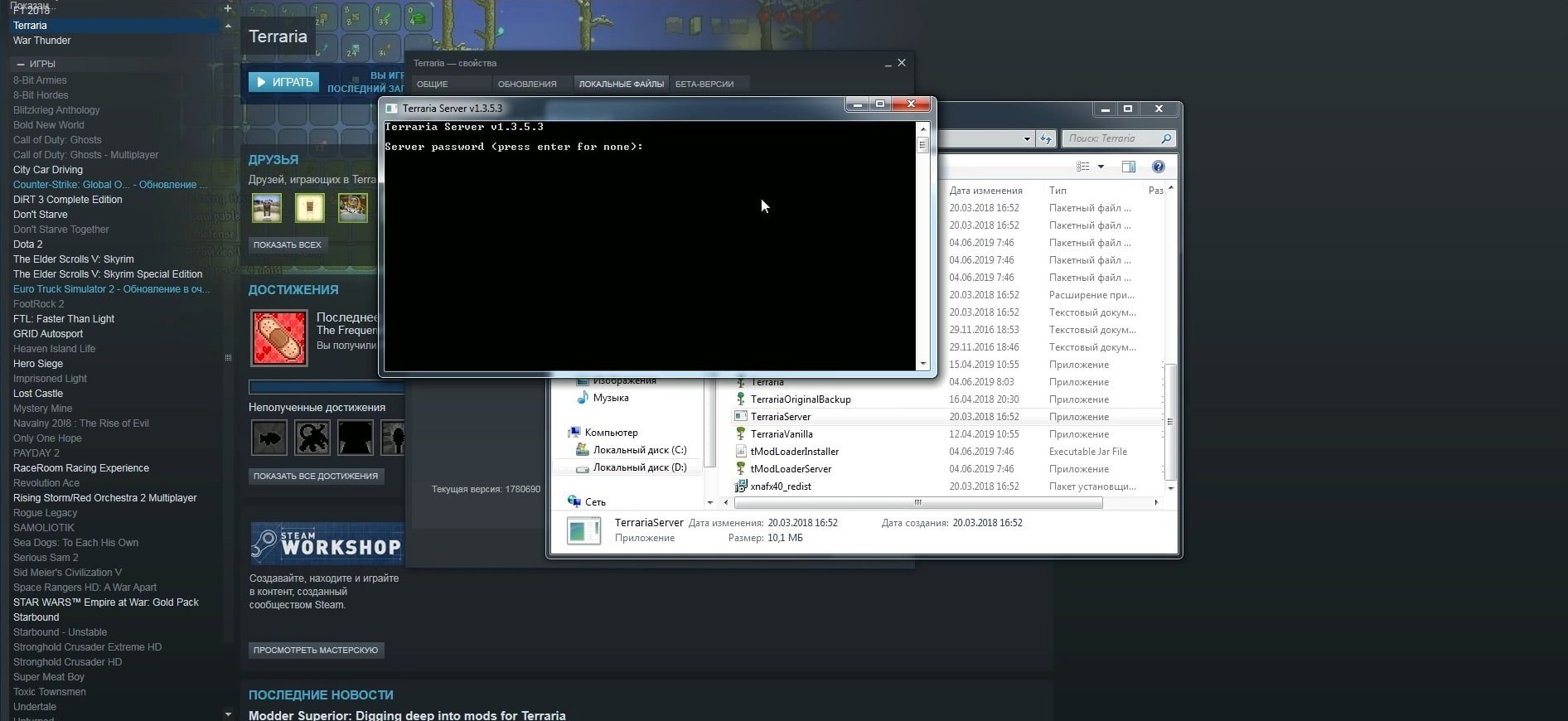Switch to the БЕТА-ВЕРСИИ tab

(x=704, y=84)
